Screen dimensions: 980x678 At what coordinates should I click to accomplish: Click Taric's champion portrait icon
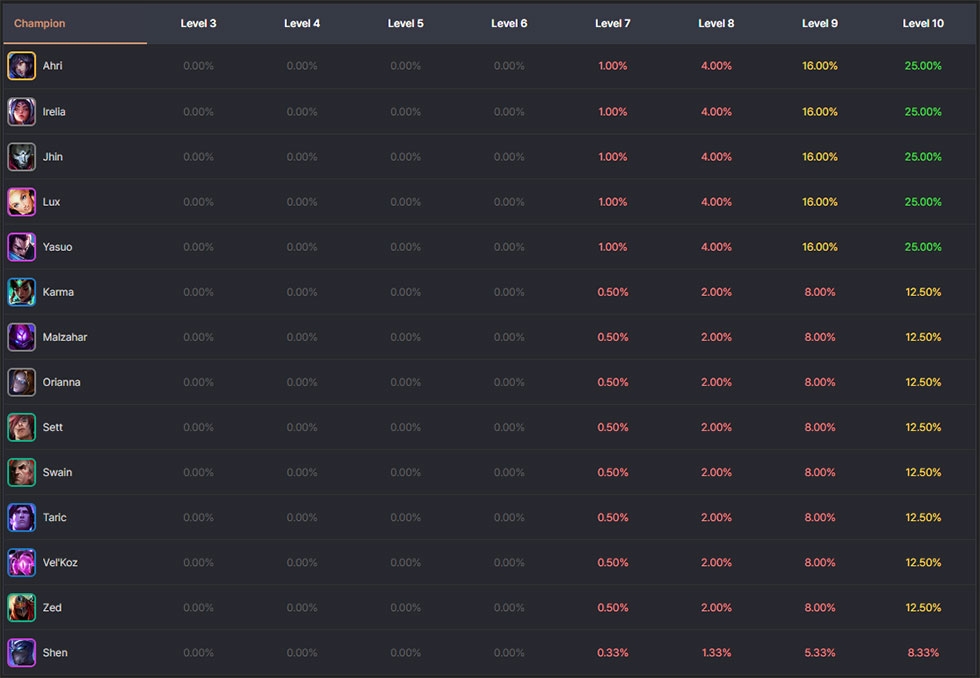pyautogui.click(x=21, y=517)
